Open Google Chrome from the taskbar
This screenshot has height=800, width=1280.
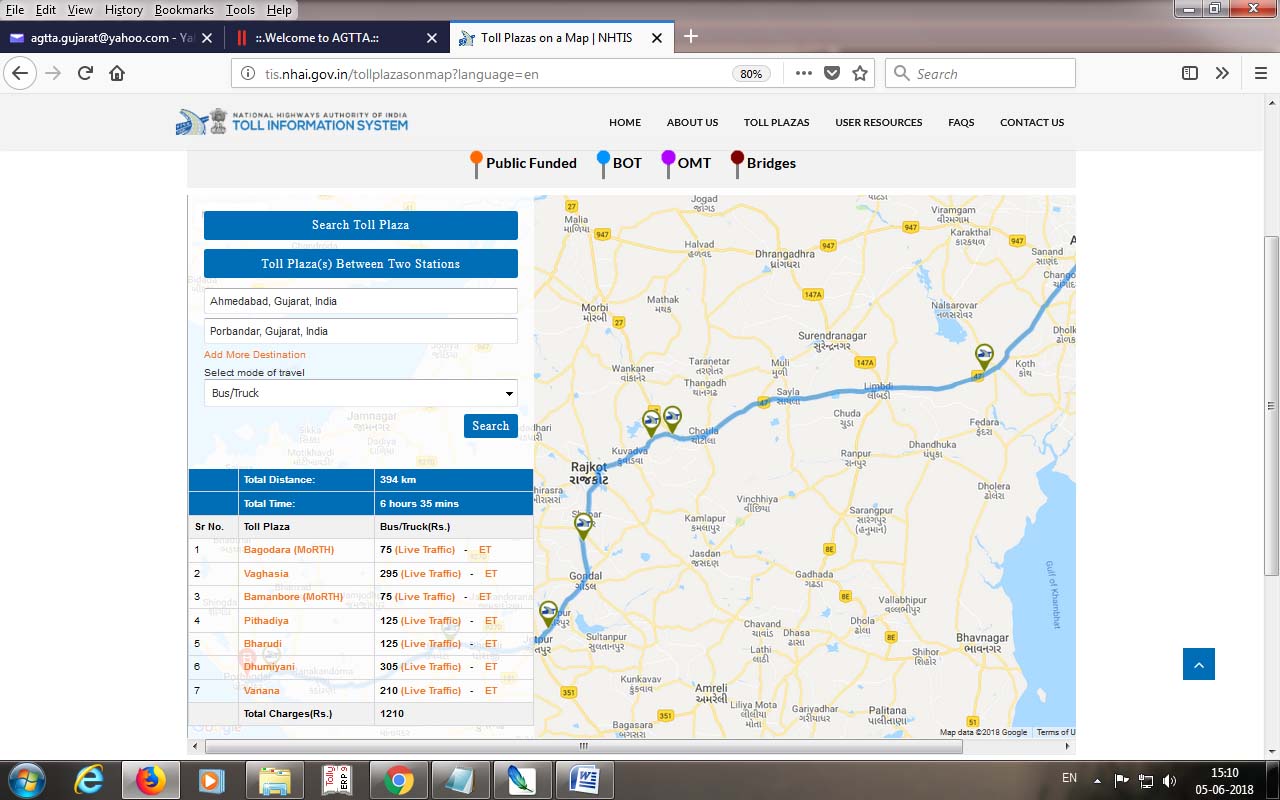coord(398,780)
